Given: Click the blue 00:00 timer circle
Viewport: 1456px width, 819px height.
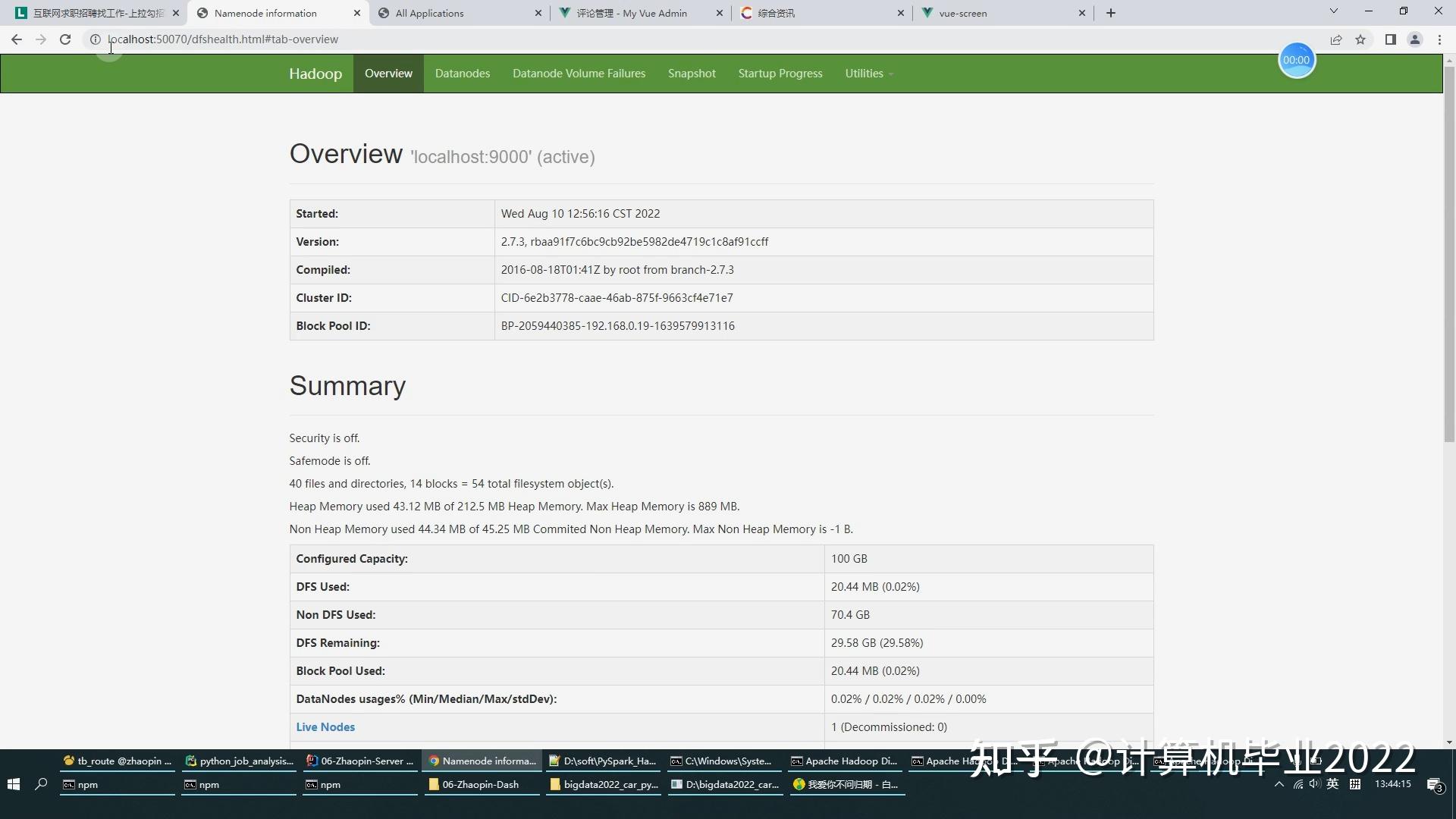Looking at the screenshot, I should [1296, 60].
